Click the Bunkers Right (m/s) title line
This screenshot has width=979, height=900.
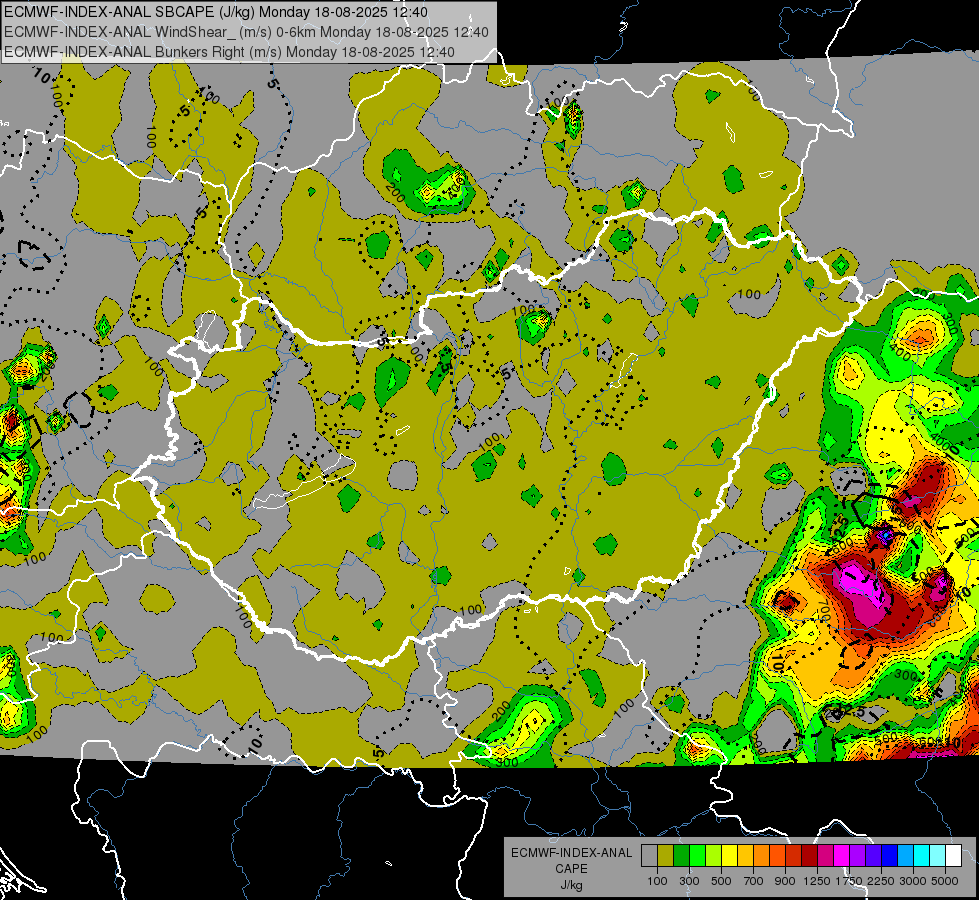229,52
